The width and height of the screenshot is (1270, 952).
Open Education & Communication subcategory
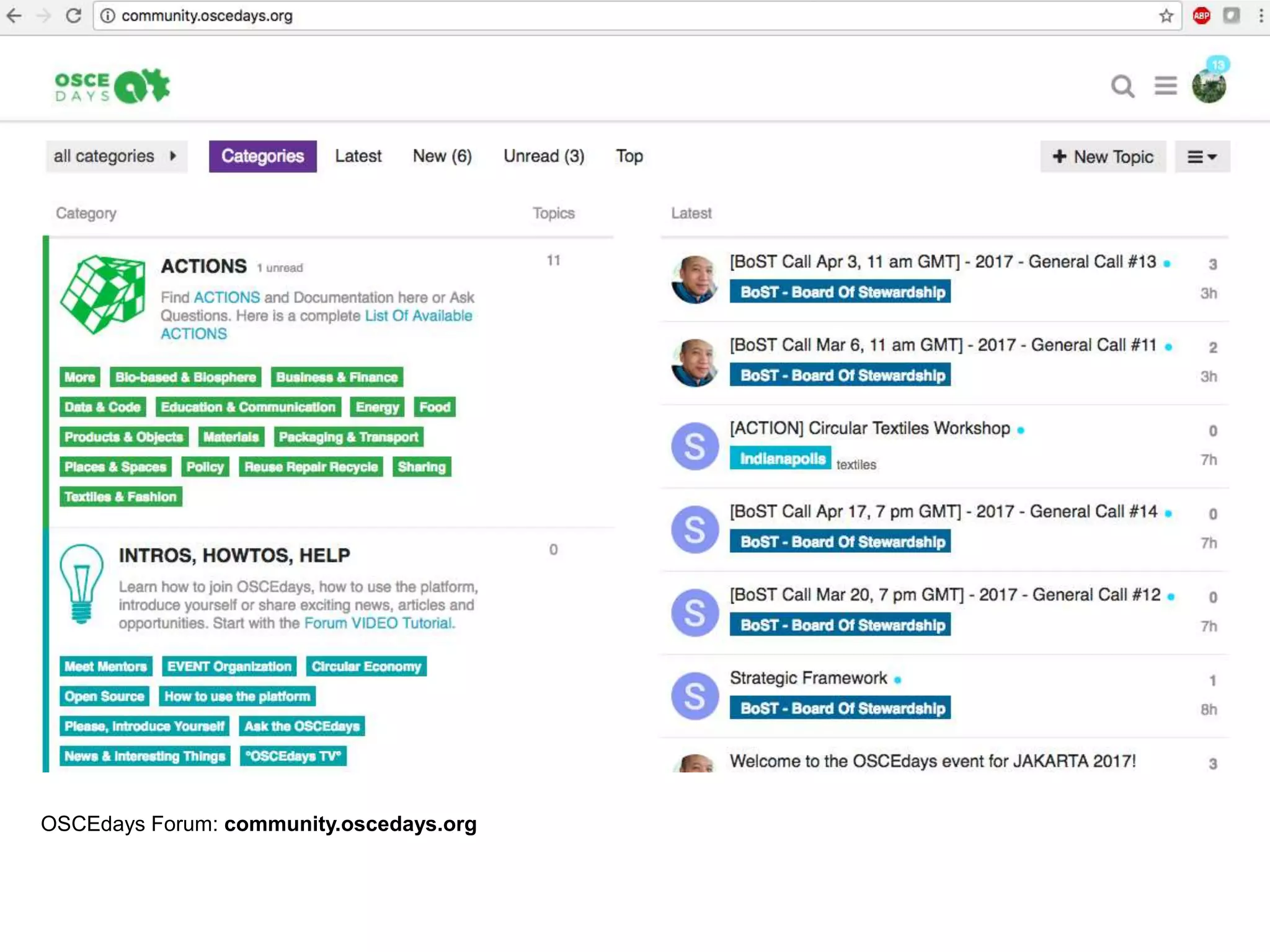(x=248, y=407)
